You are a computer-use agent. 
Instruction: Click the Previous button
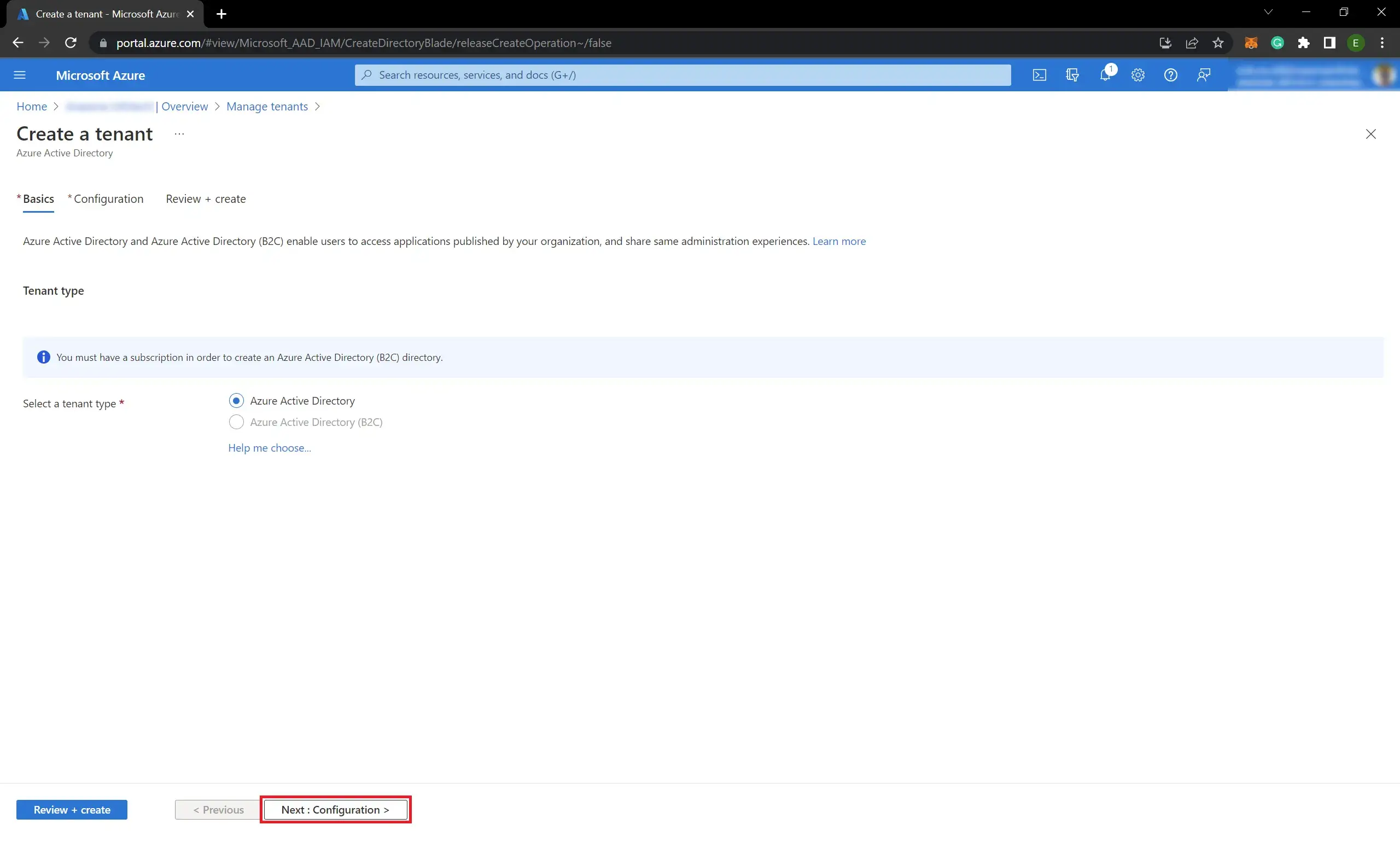pyautogui.click(x=218, y=810)
